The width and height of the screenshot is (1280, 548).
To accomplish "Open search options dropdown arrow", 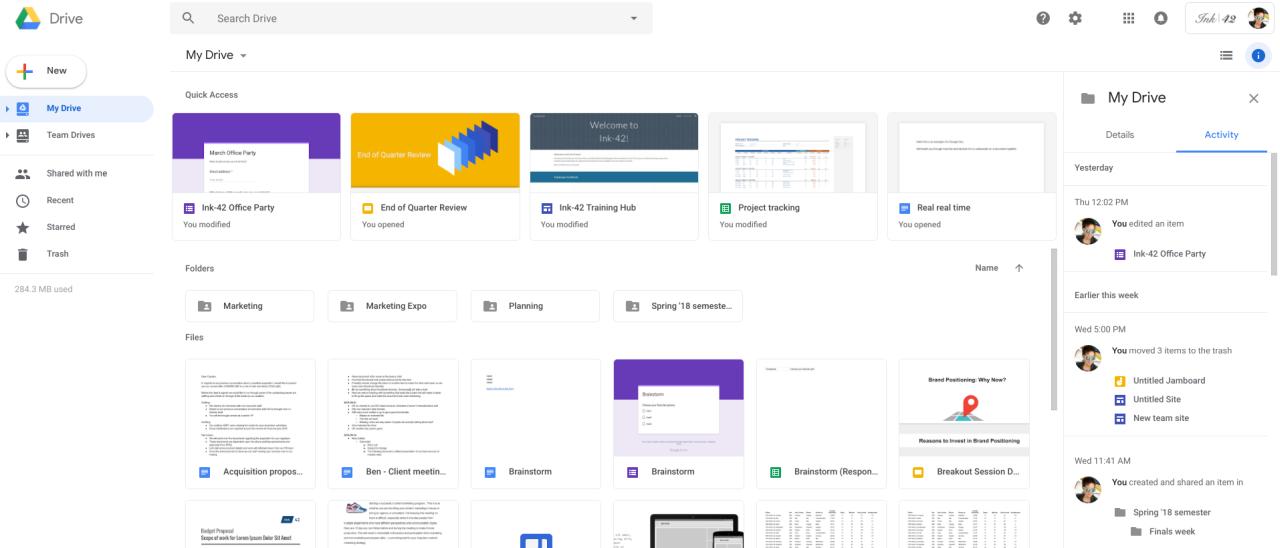I will point(632,18).
